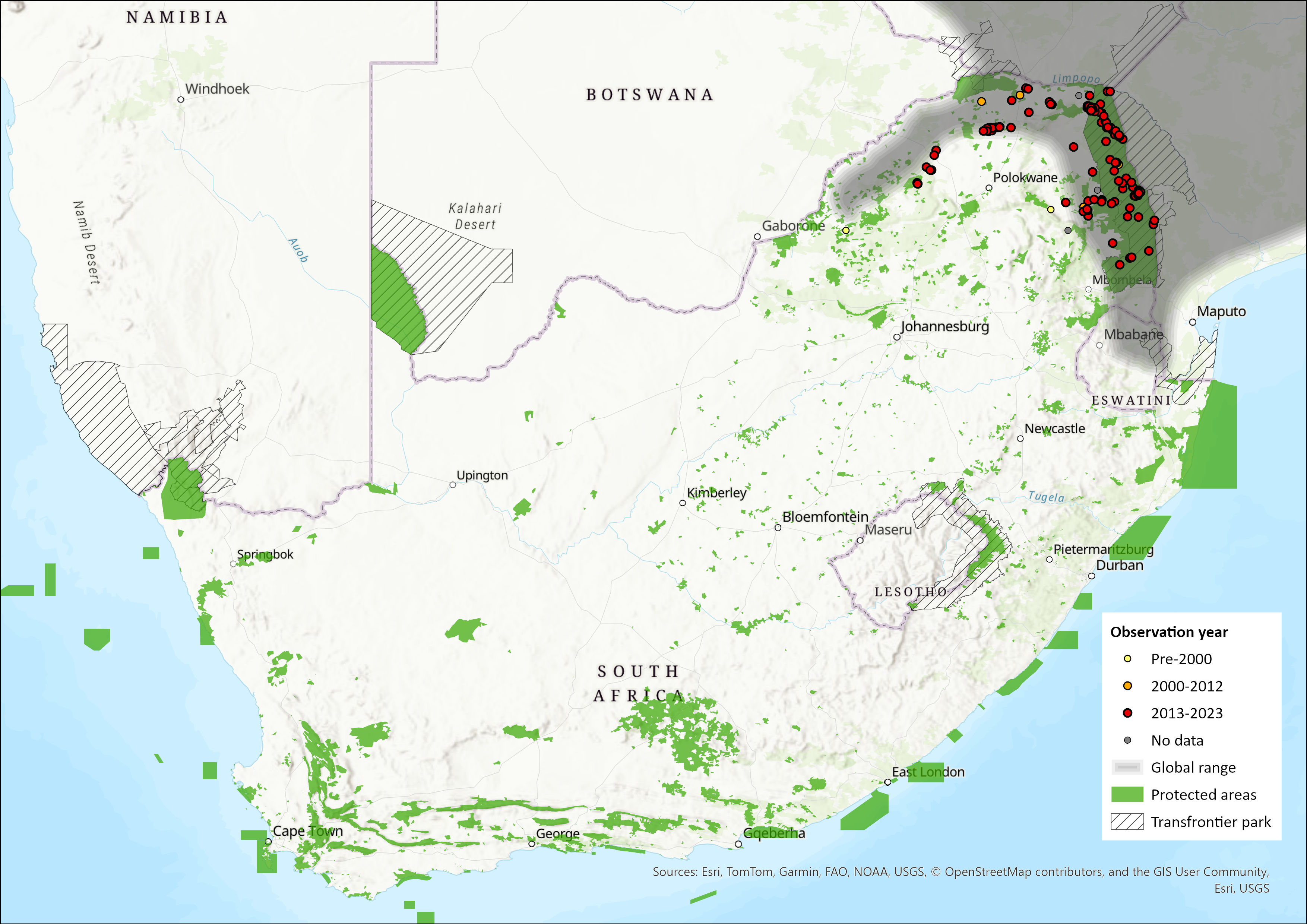Click the Windhoek city marker circle
Image resolution: width=1307 pixels, height=924 pixels.
(x=181, y=99)
